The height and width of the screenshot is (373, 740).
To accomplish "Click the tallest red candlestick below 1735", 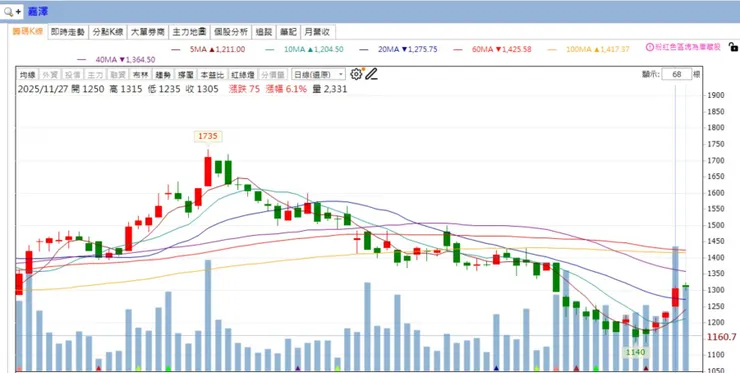I will [x=208, y=171].
